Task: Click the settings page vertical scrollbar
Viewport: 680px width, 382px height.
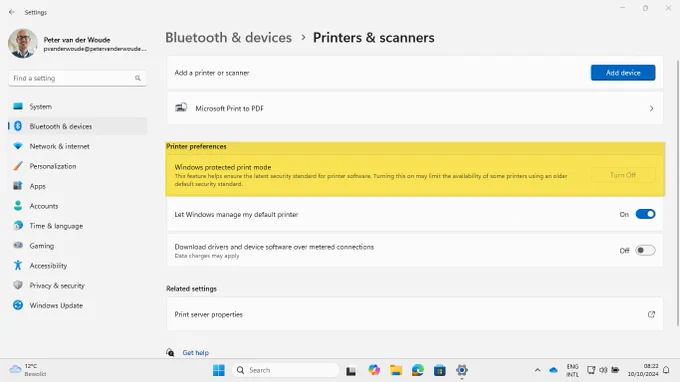Action: pyautogui.click(x=678, y=193)
